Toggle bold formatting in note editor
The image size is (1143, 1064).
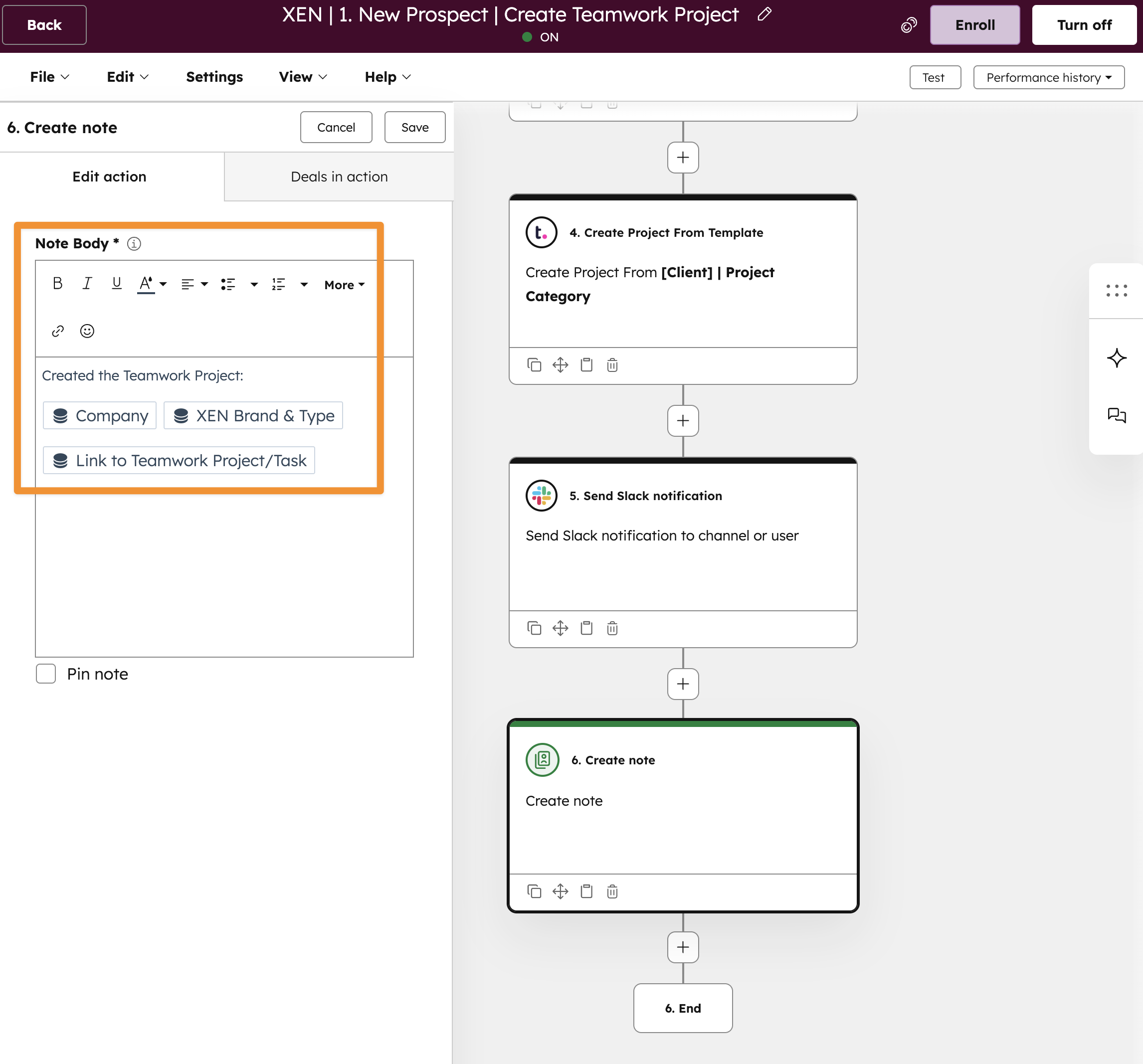click(x=57, y=283)
